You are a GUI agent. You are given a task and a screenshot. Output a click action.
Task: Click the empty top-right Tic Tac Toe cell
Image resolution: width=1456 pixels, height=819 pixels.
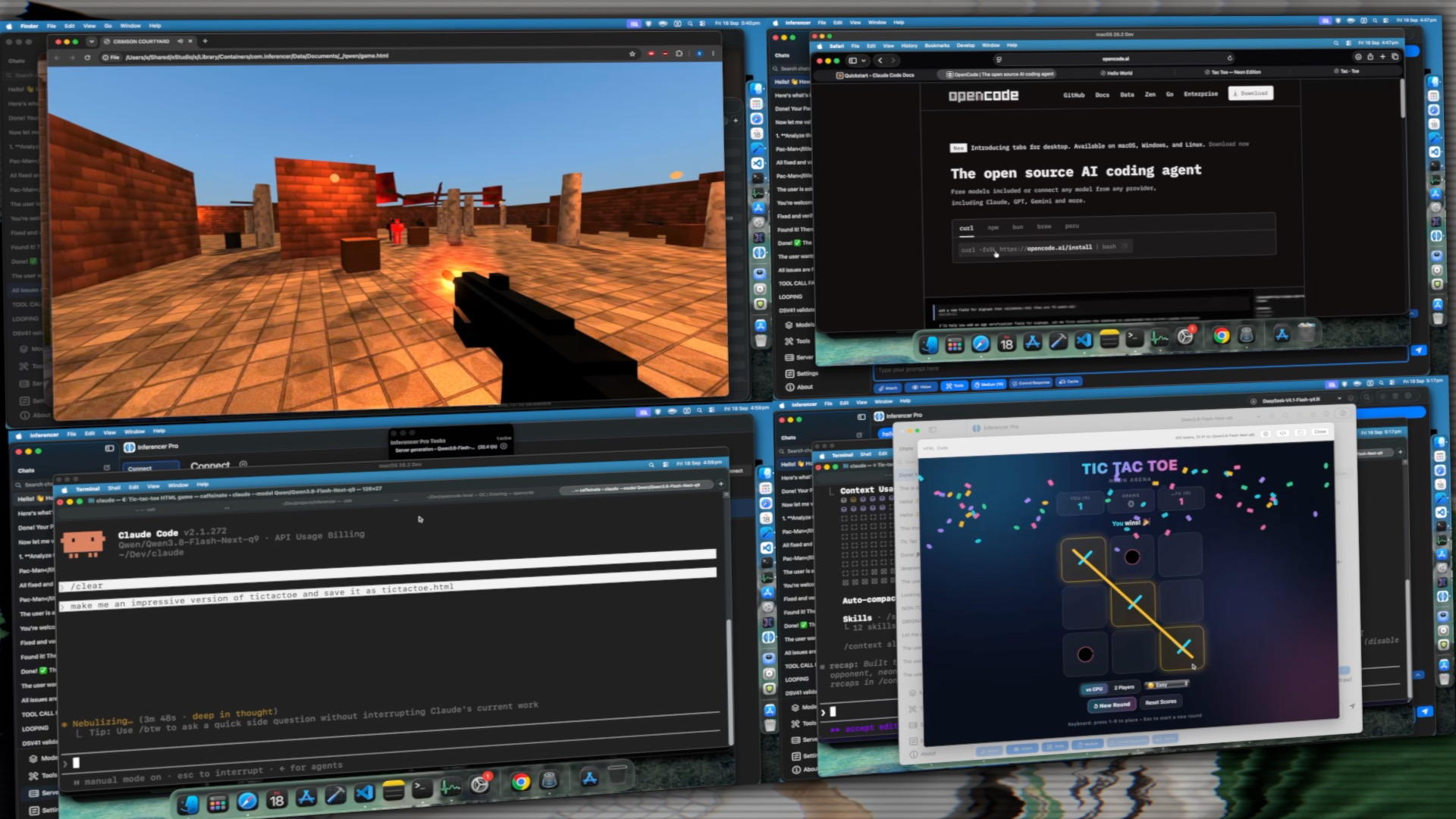tap(1181, 554)
